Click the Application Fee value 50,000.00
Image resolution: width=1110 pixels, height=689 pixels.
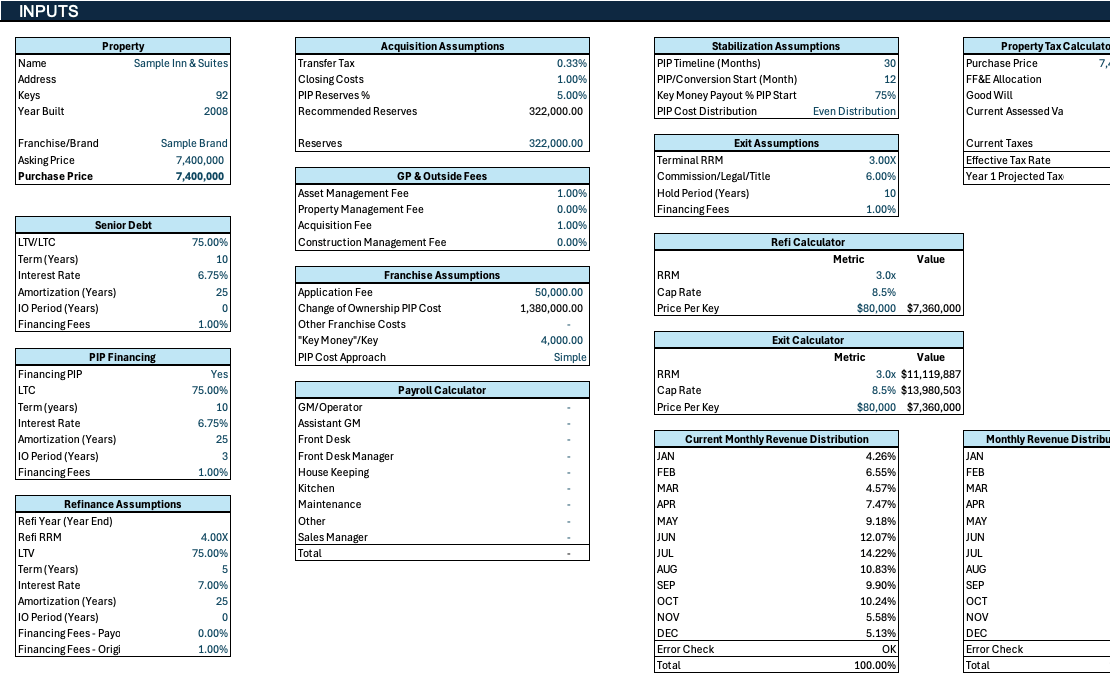[x=559, y=292]
